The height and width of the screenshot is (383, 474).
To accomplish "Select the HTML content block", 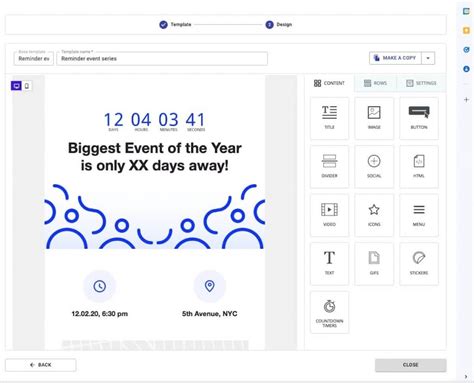I will point(419,167).
